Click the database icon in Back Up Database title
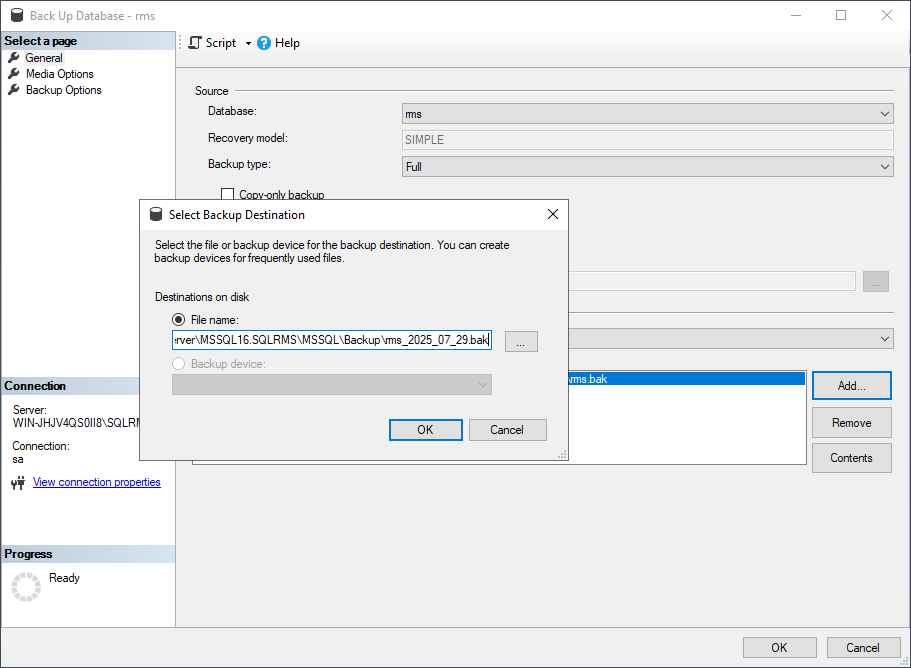911x668 pixels. pos(17,15)
